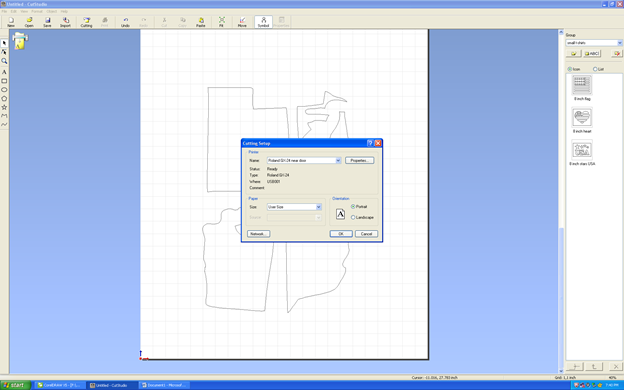This screenshot has height=390, width=624.
Task: Select the arrow selection tool
Action: point(4,43)
